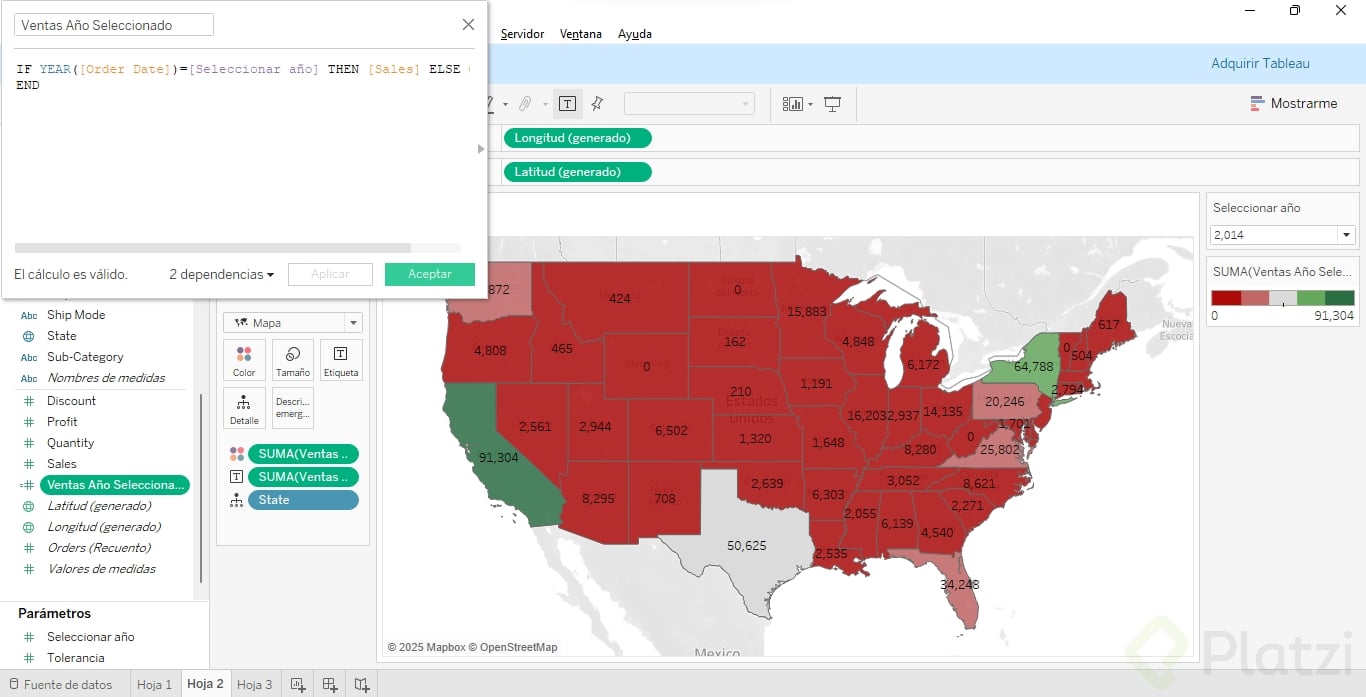Click the data pane vertical scrollbar
1366x697 pixels.
click(201, 488)
